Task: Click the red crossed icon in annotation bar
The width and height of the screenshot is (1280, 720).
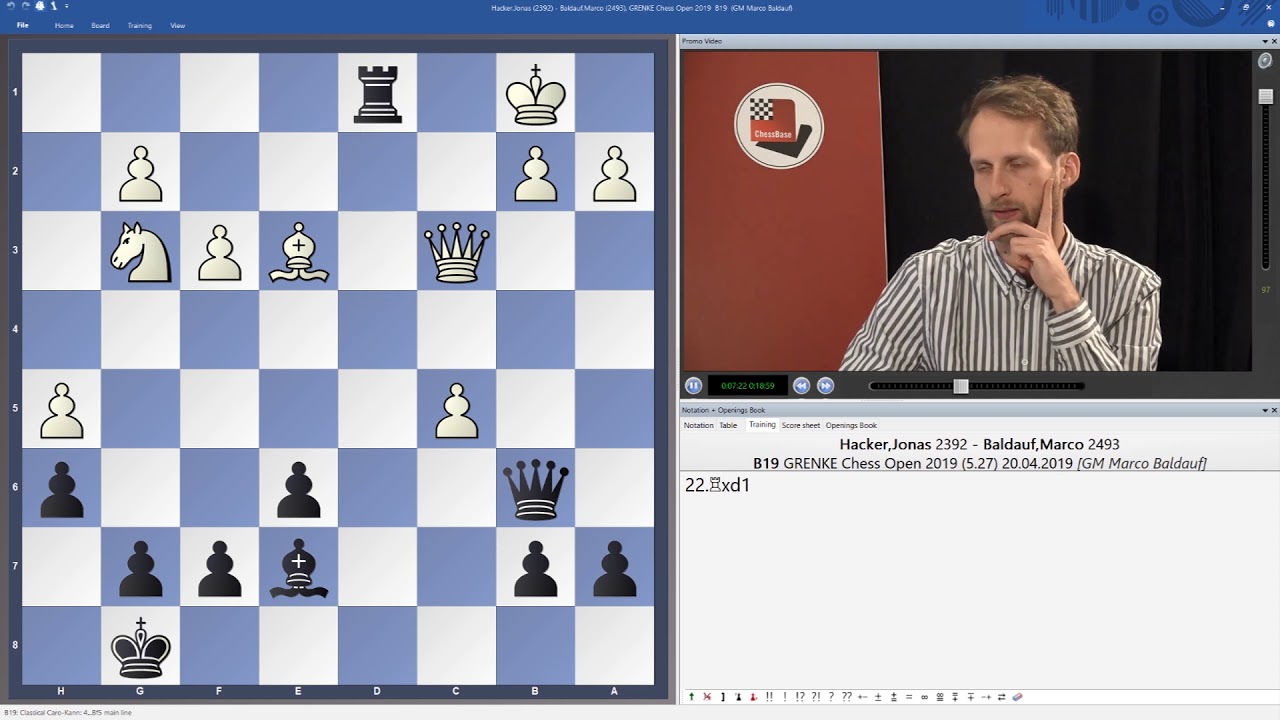Action: tap(707, 697)
